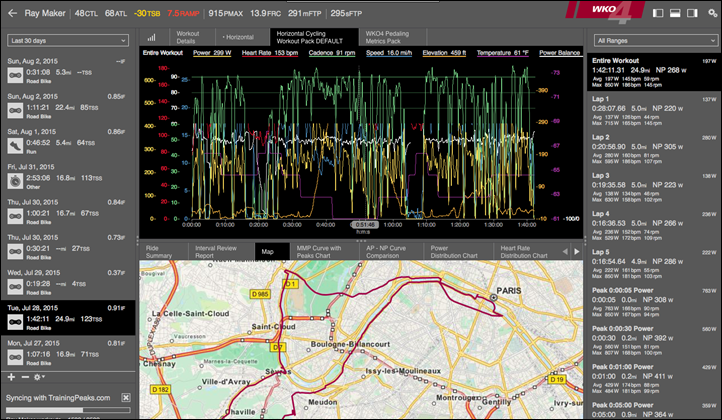Close the TrainingPeaks sync notification
This screenshot has width=722, height=420.
click(x=126, y=398)
